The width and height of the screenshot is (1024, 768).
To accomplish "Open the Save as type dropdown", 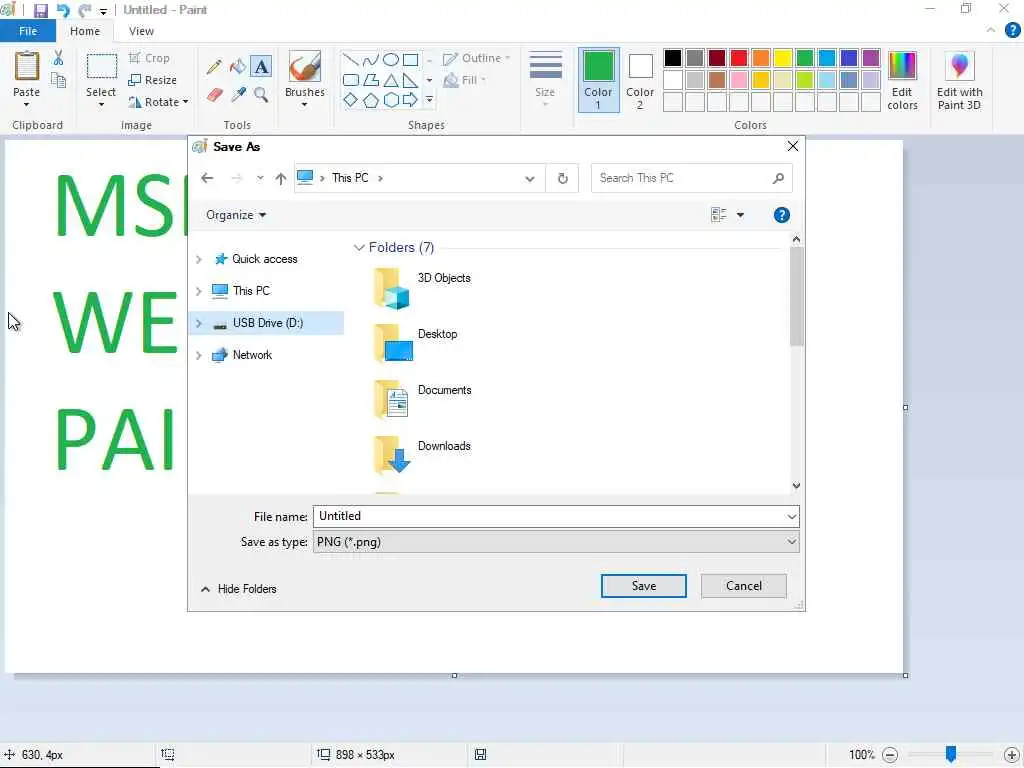I will (792, 541).
